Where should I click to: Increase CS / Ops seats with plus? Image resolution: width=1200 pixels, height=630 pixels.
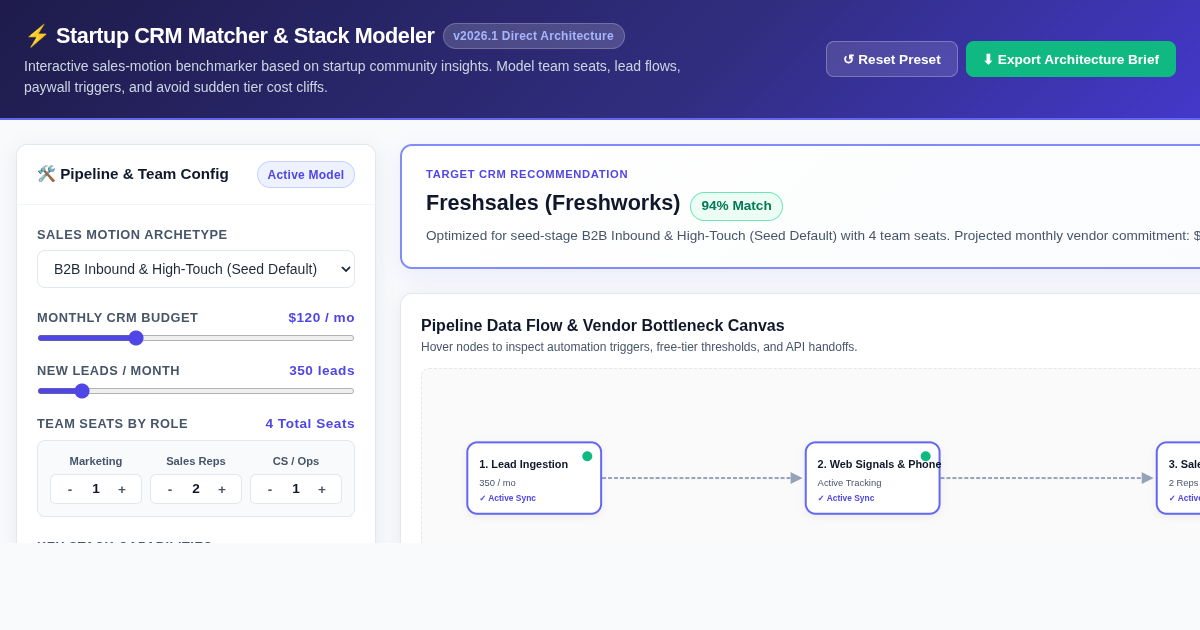[322, 489]
